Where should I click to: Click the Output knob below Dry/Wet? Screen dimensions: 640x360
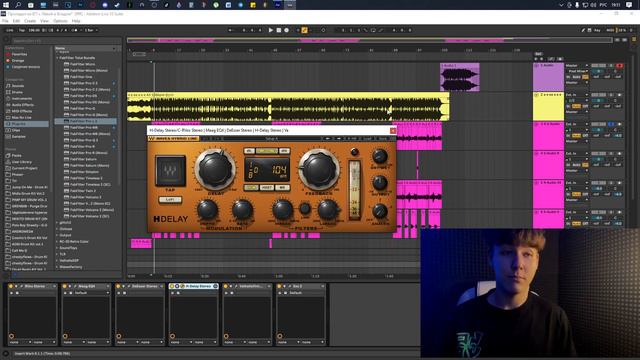(x=380, y=183)
